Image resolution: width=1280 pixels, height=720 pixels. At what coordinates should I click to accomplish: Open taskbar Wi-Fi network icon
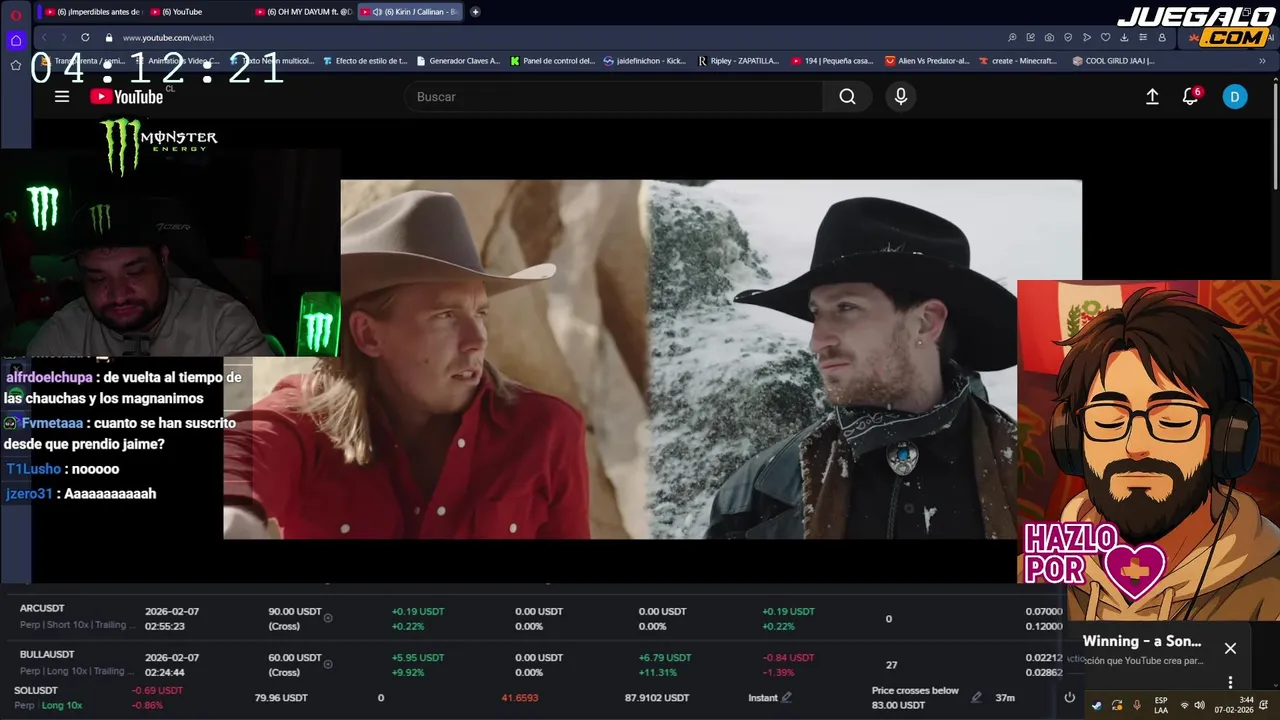(x=1185, y=705)
